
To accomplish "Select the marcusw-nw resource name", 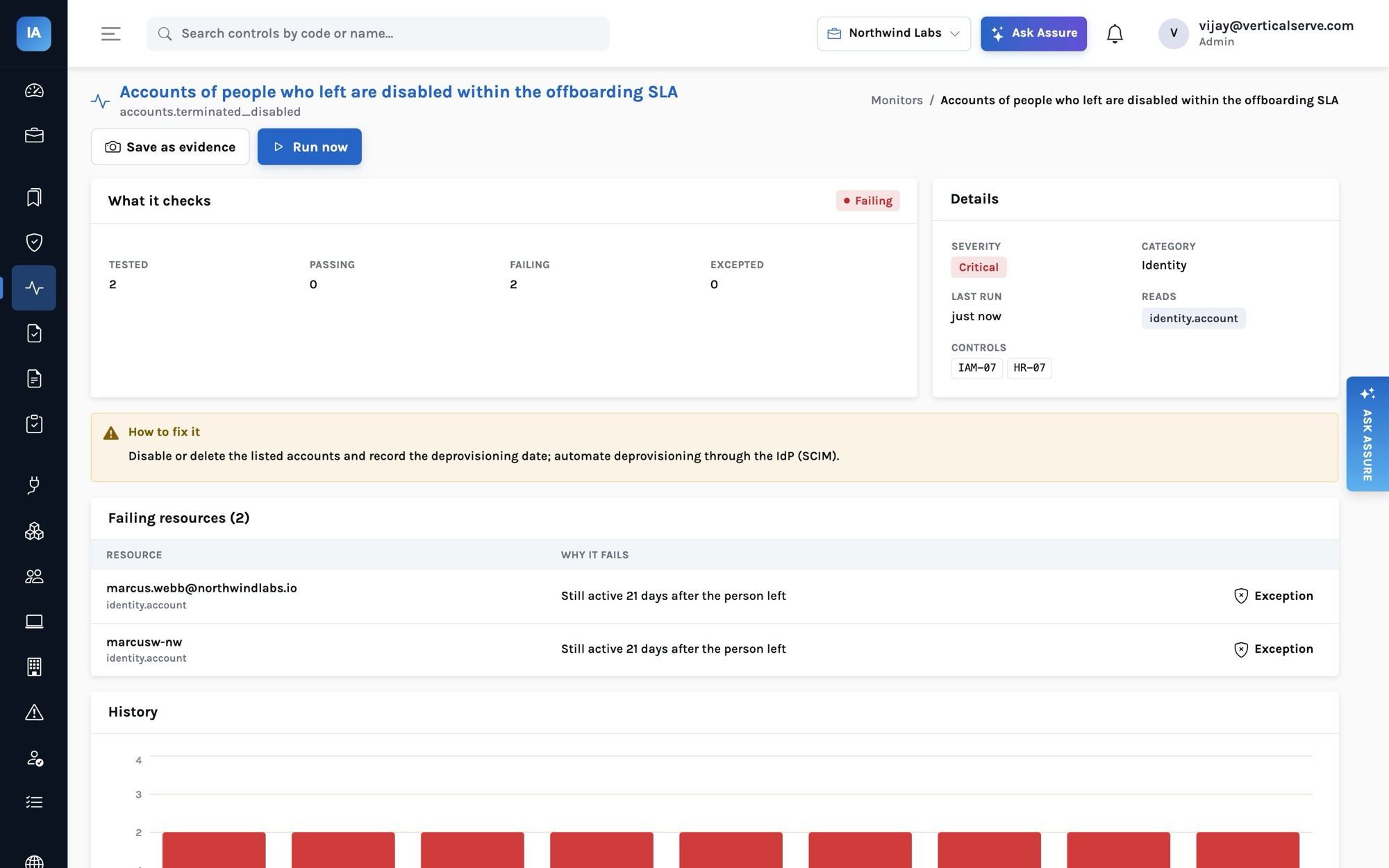I will (x=144, y=642).
